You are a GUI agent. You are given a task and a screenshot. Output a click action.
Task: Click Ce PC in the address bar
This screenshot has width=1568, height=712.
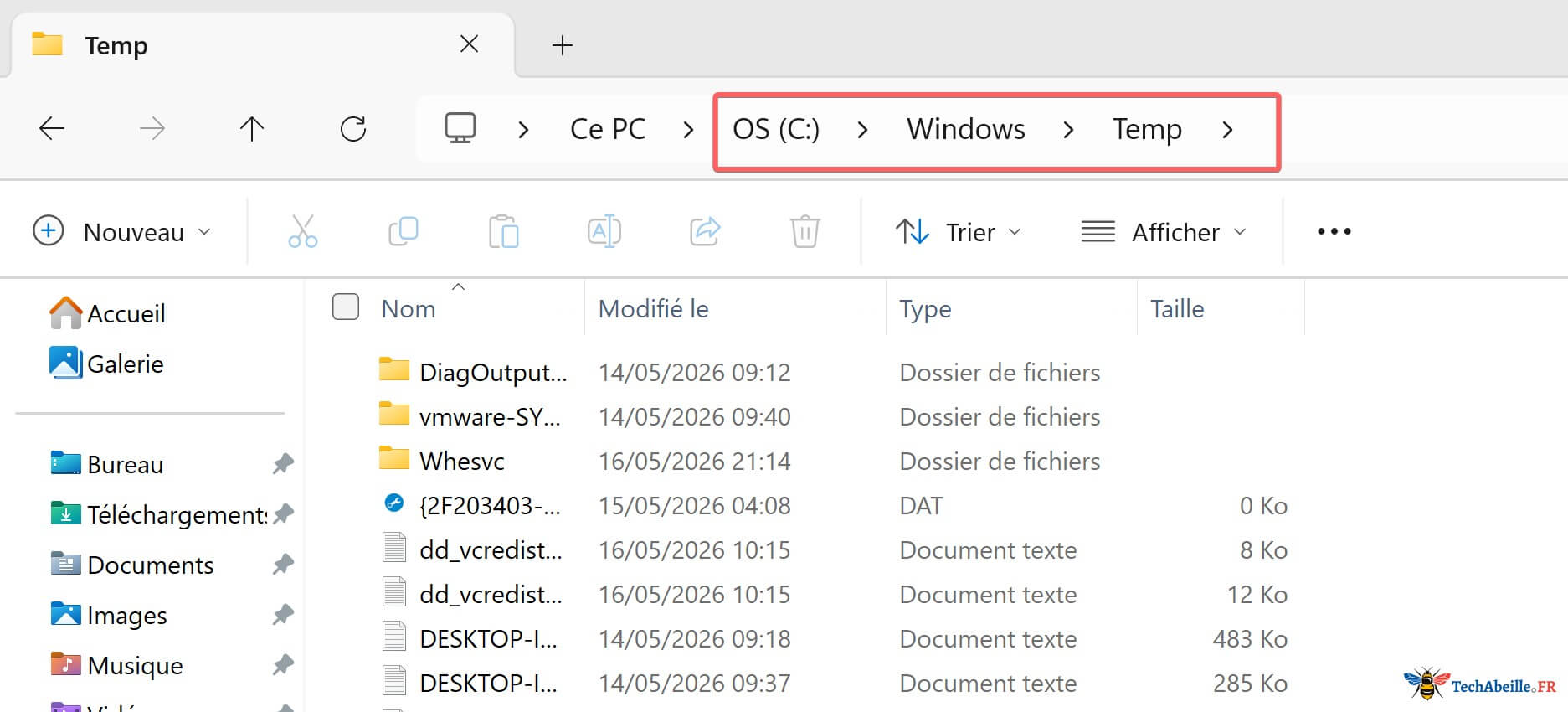coord(608,129)
